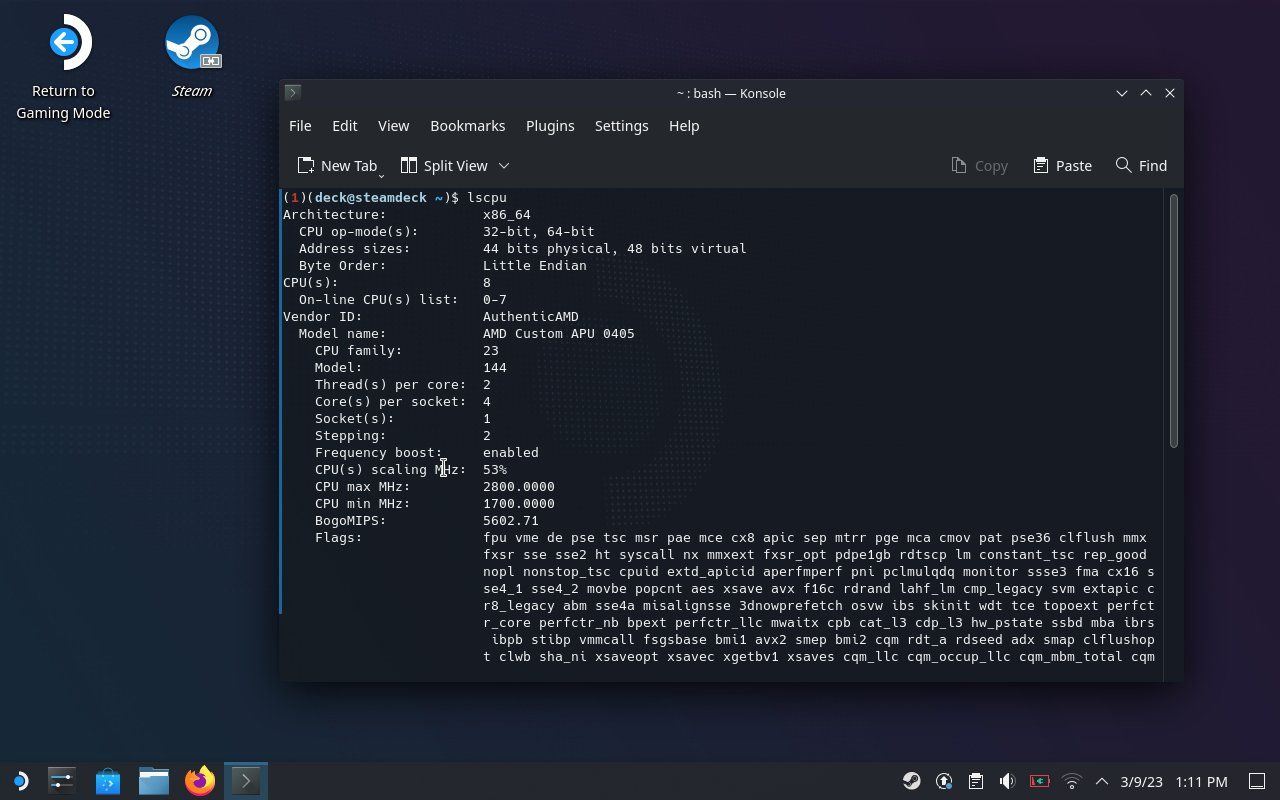The height and width of the screenshot is (800, 1280).
Task: Open the Bookmarks menu
Action: coord(467,126)
